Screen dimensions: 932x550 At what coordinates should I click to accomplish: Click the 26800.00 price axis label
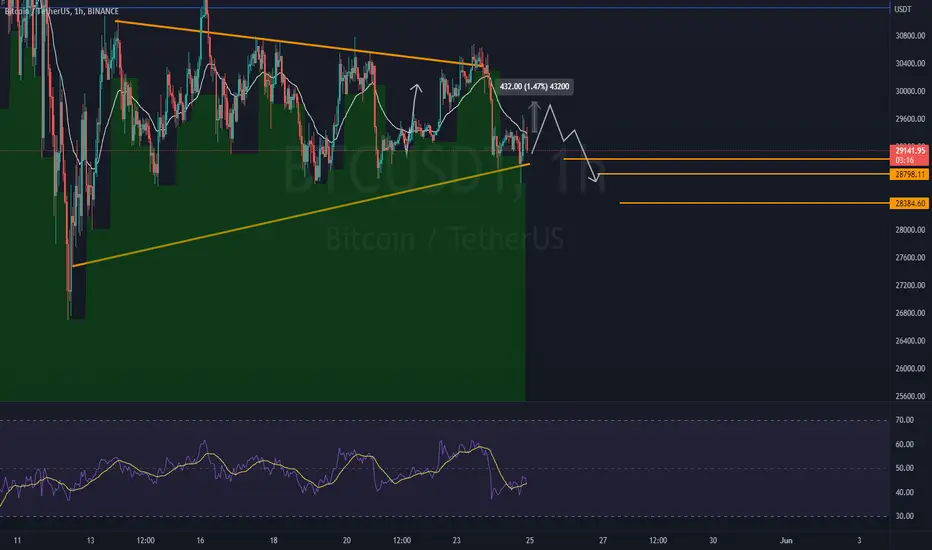[x=910, y=313]
